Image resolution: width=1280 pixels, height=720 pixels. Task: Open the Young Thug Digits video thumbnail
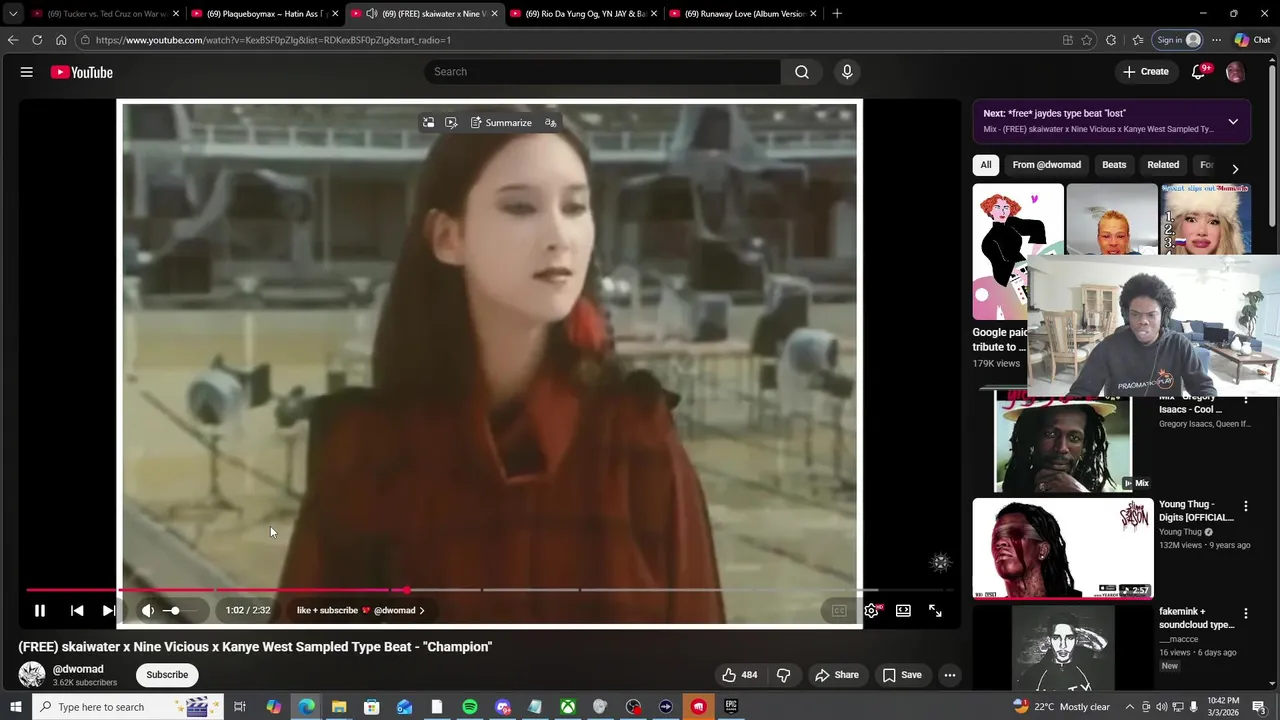coord(1063,548)
